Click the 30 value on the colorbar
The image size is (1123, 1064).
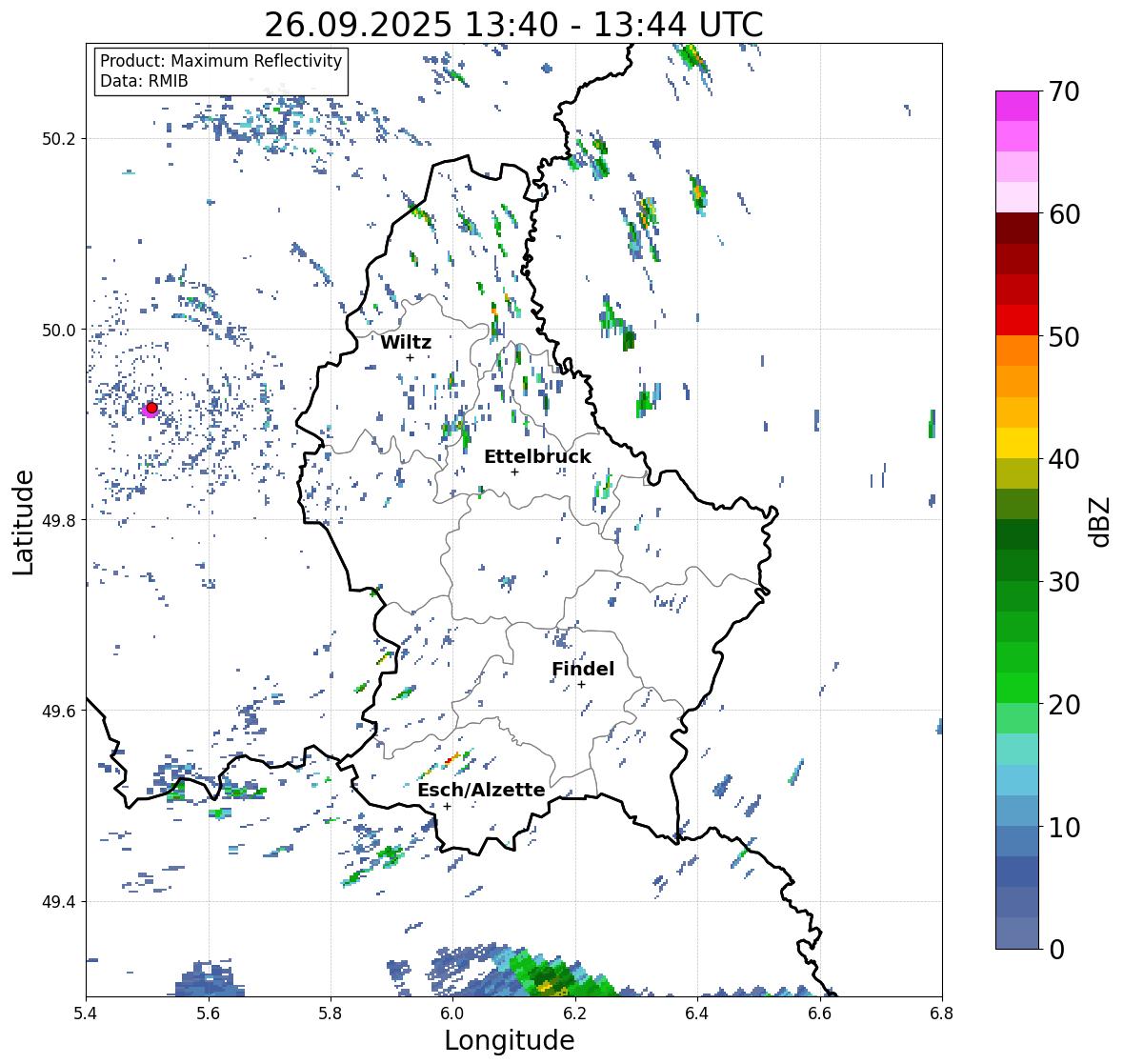tap(1064, 581)
